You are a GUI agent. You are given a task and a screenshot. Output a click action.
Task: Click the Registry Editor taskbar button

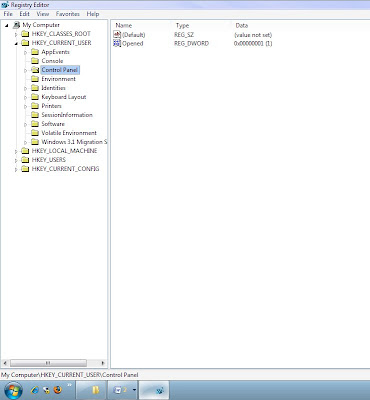(154, 390)
